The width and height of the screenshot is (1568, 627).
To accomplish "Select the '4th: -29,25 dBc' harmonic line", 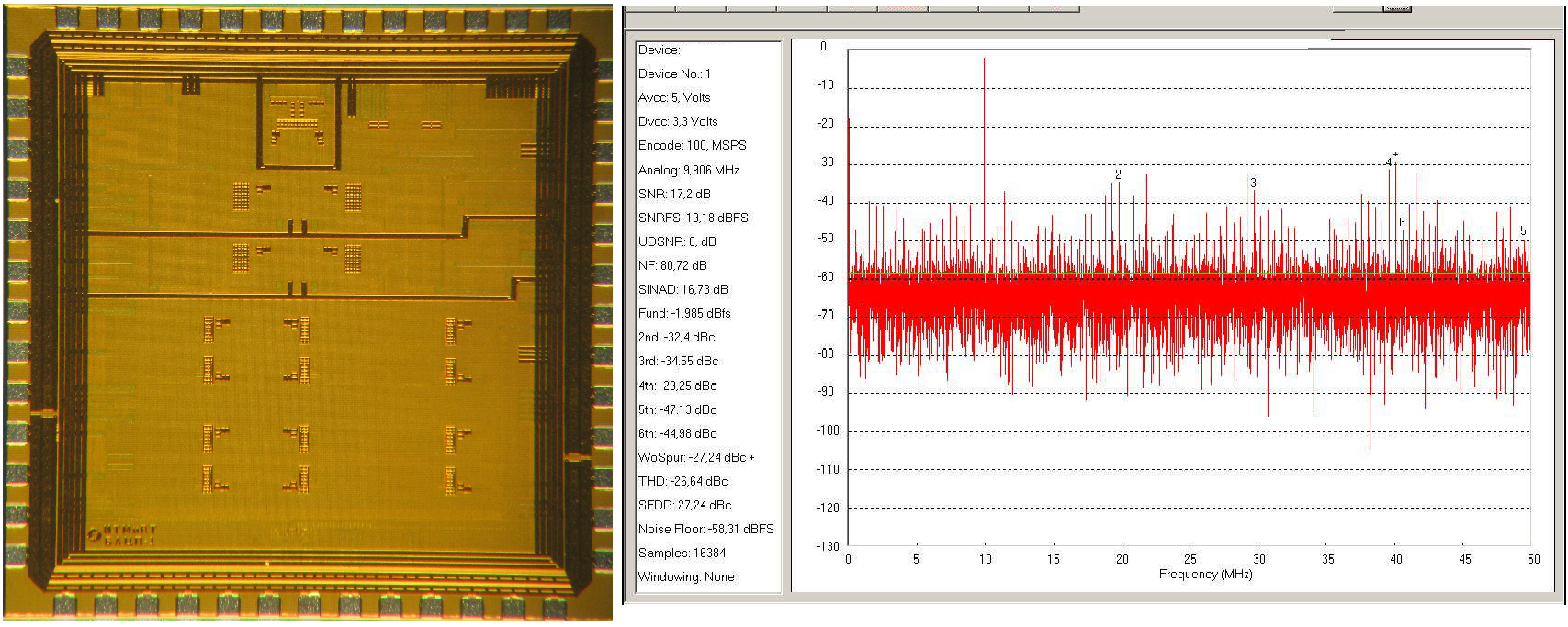I will [x=677, y=386].
